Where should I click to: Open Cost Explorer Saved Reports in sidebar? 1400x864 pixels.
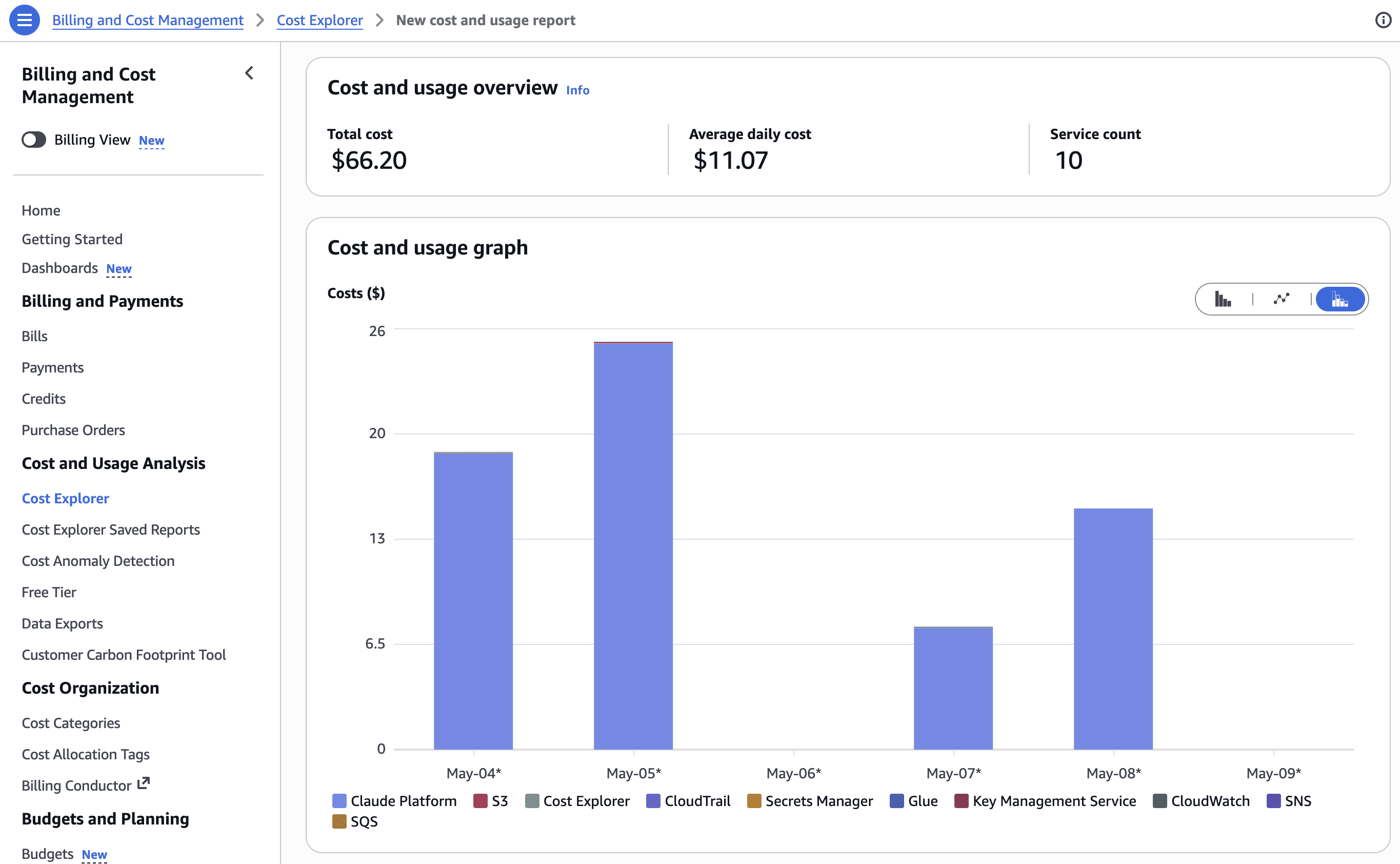click(x=111, y=529)
